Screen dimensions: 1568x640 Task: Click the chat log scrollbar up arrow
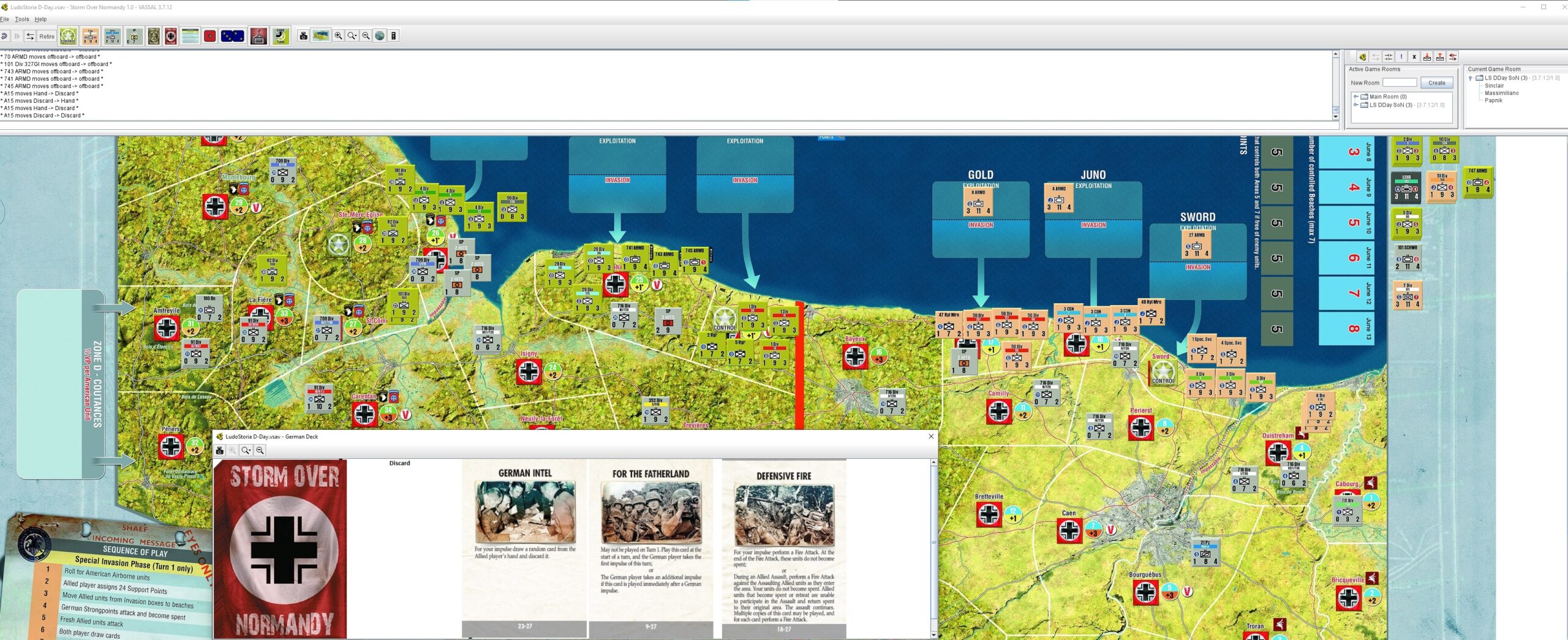[x=1336, y=55]
